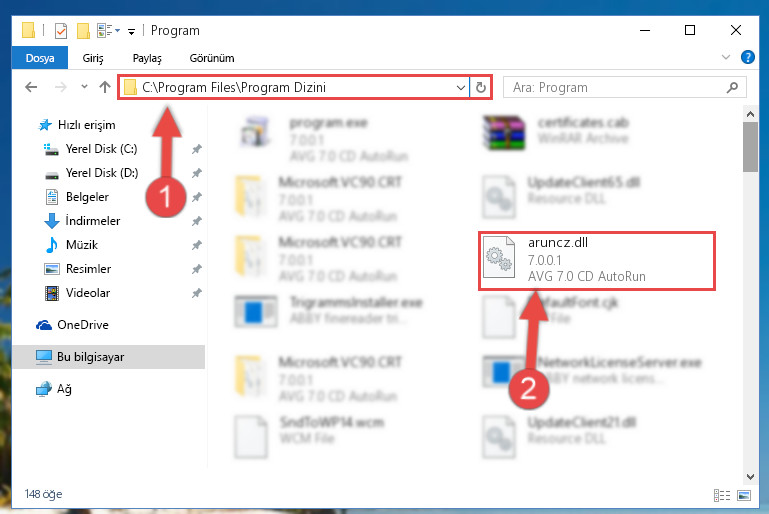
Task: Select the TrigrammsInstaller.exe file
Action: point(329,311)
